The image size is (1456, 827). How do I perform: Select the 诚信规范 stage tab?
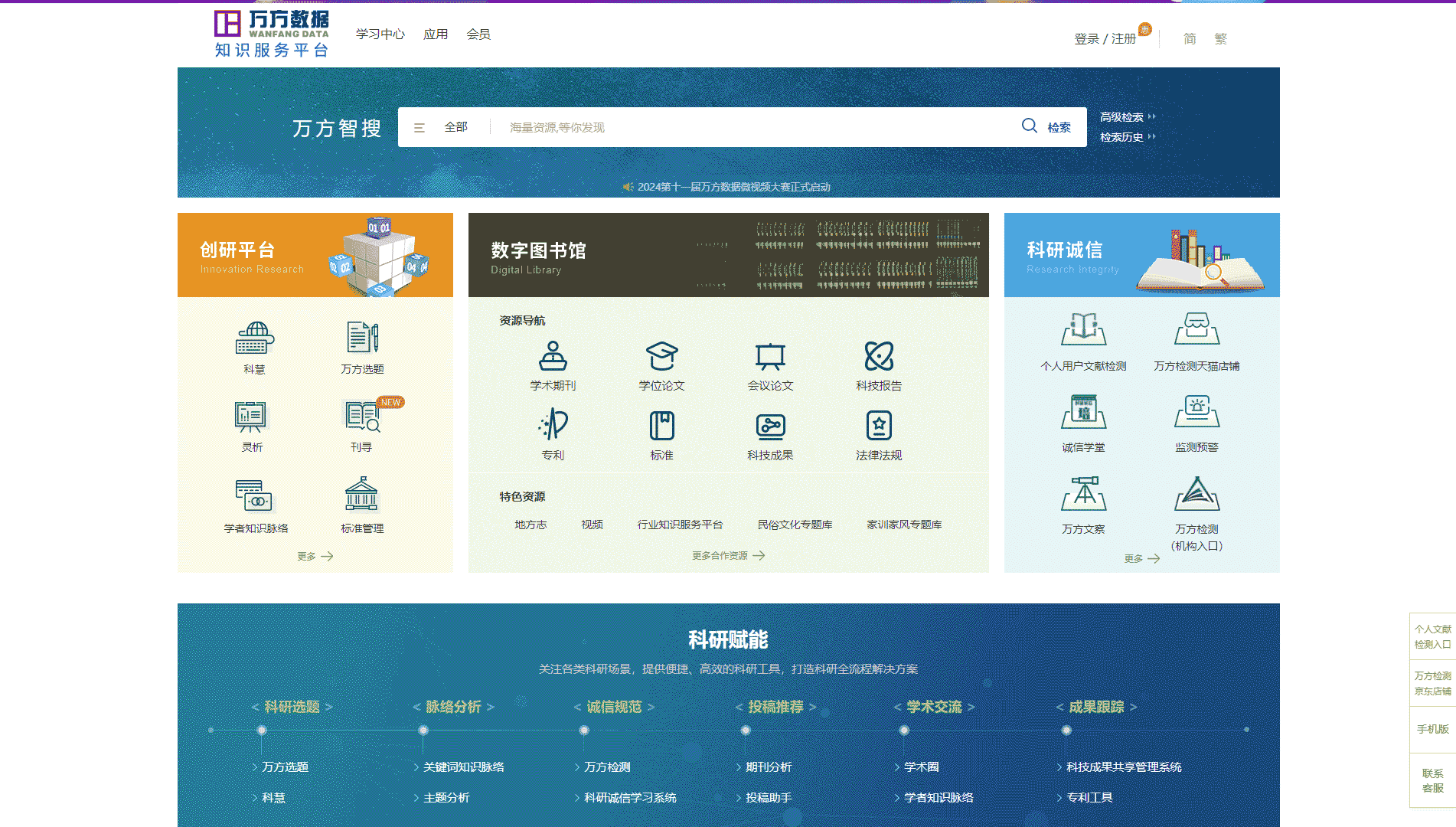point(614,707)
